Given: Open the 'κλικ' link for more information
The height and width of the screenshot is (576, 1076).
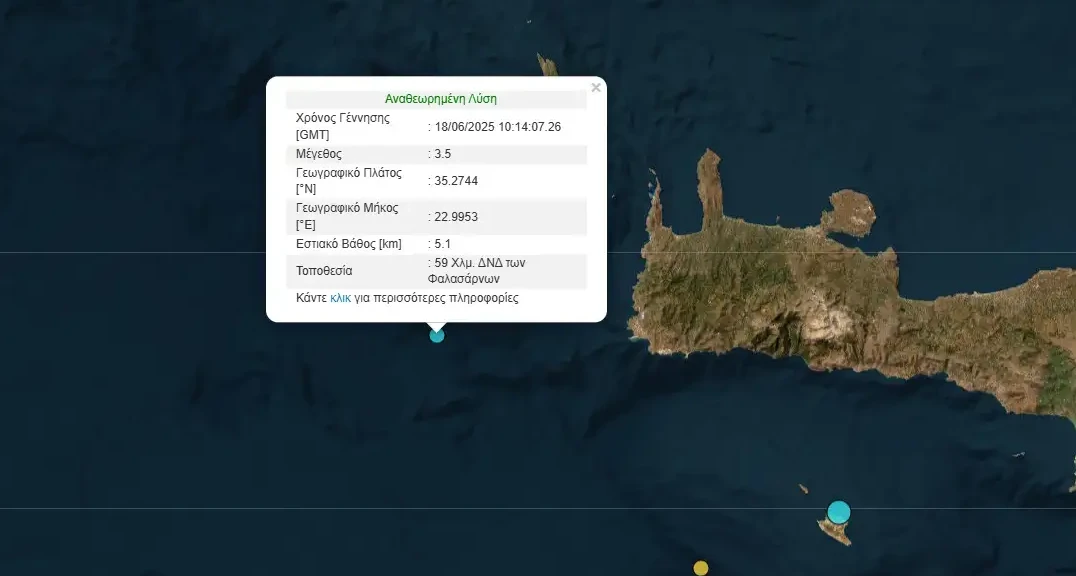Looking at the screenshot, I should point(340,298).
